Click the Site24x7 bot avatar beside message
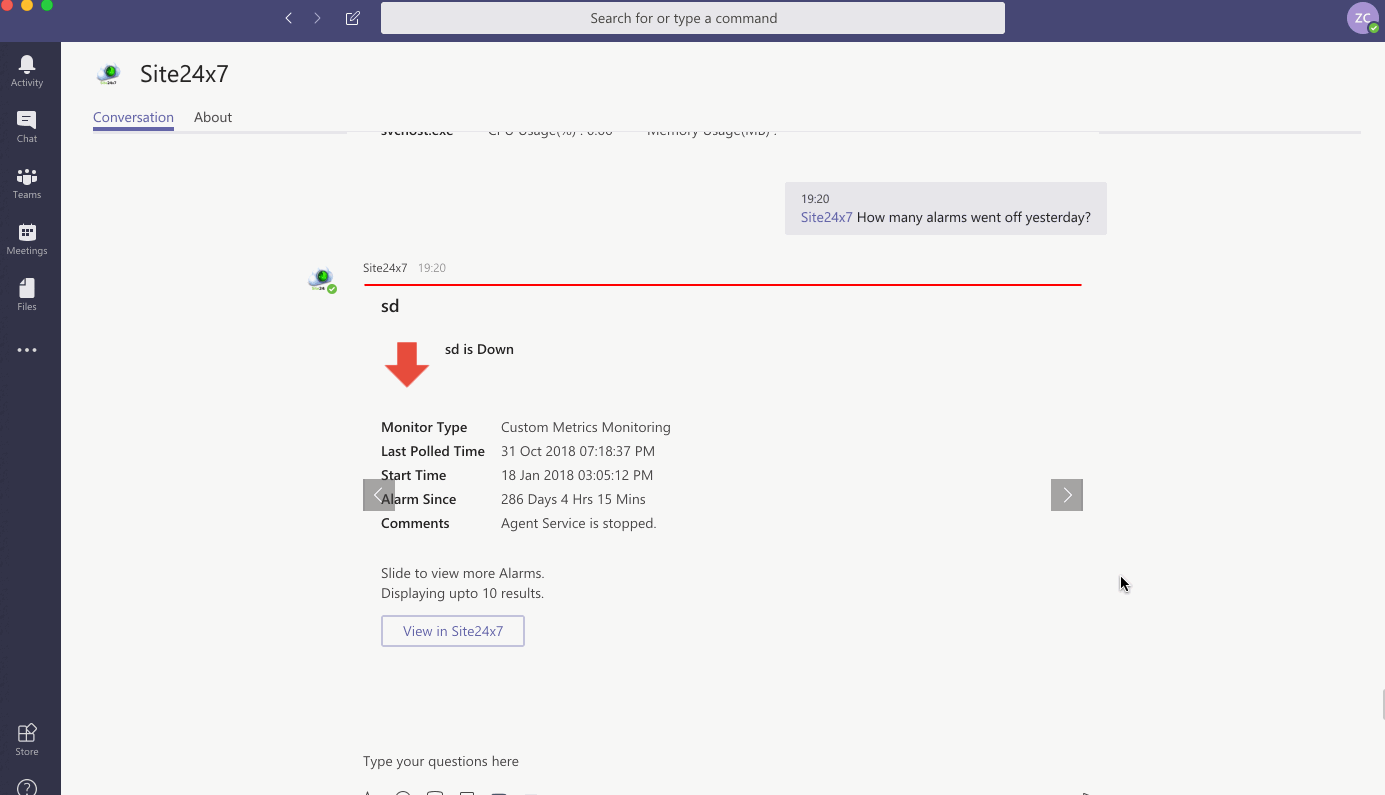Image resolution: width=1385 pixels, height=795 pixels. [321, 280]
